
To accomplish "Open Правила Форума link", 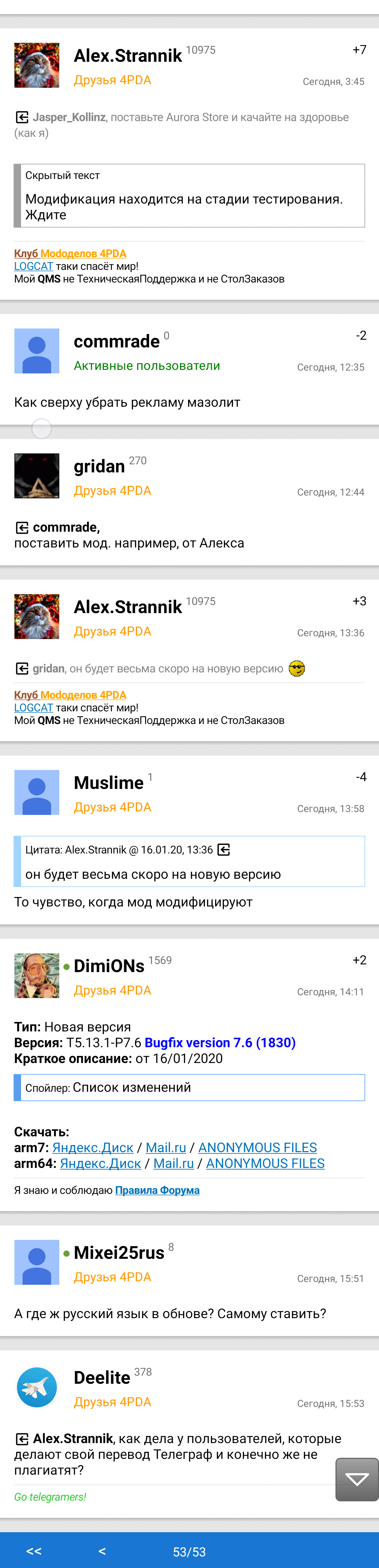I will [157, 1190].
